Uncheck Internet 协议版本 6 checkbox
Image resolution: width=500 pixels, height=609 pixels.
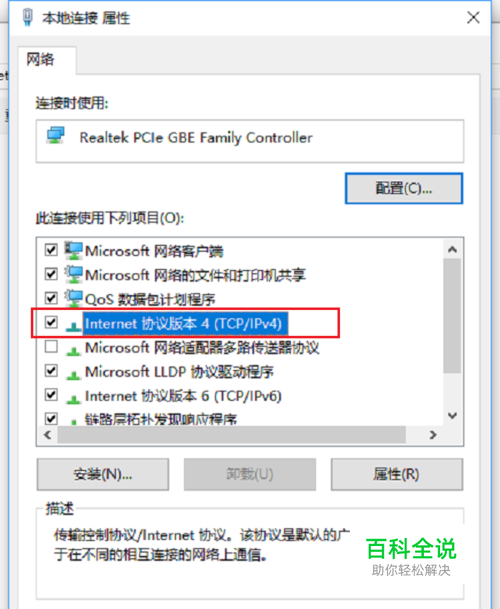tap(51, 395)
